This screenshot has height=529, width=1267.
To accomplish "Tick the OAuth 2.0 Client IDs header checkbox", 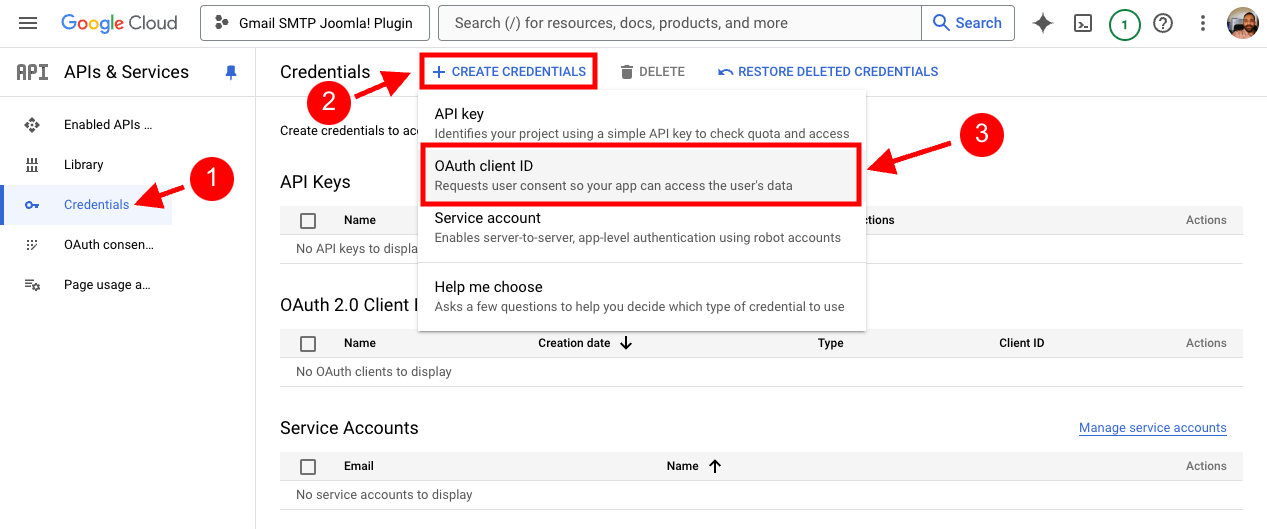I will click(x=308, y=343).
